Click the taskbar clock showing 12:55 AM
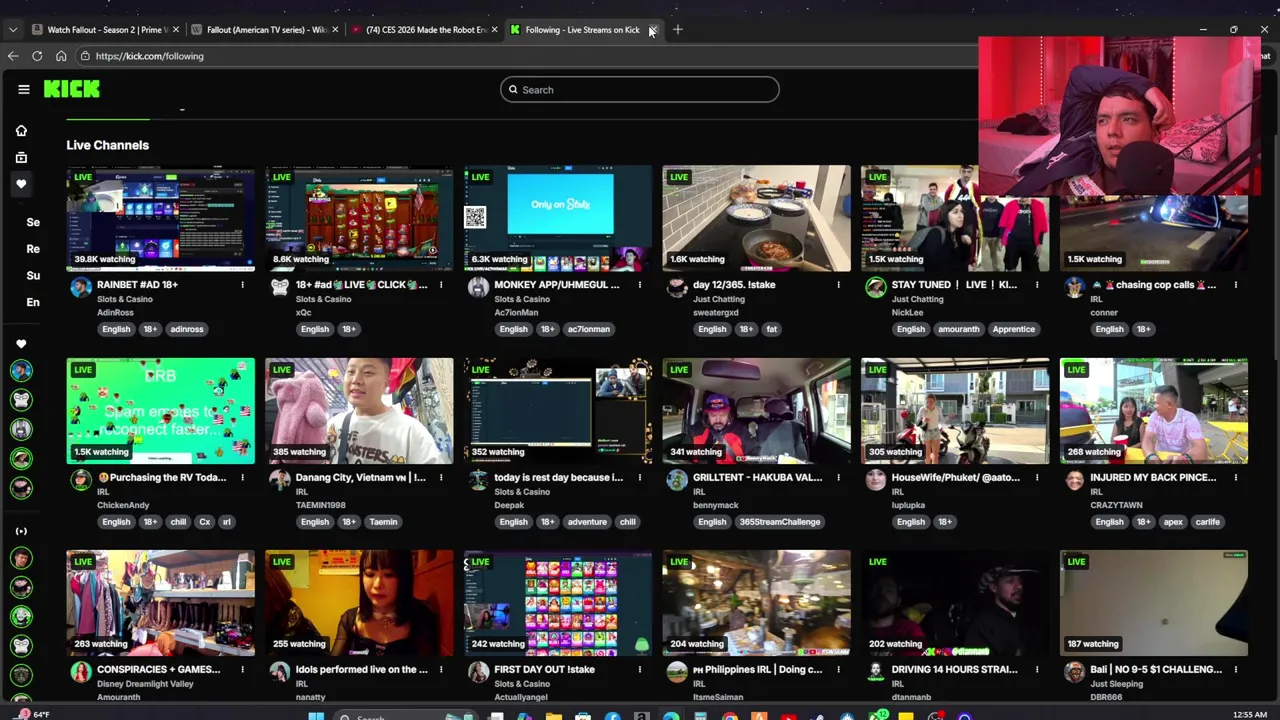Screen dimensions: 1280x720 pos(1250,714)
